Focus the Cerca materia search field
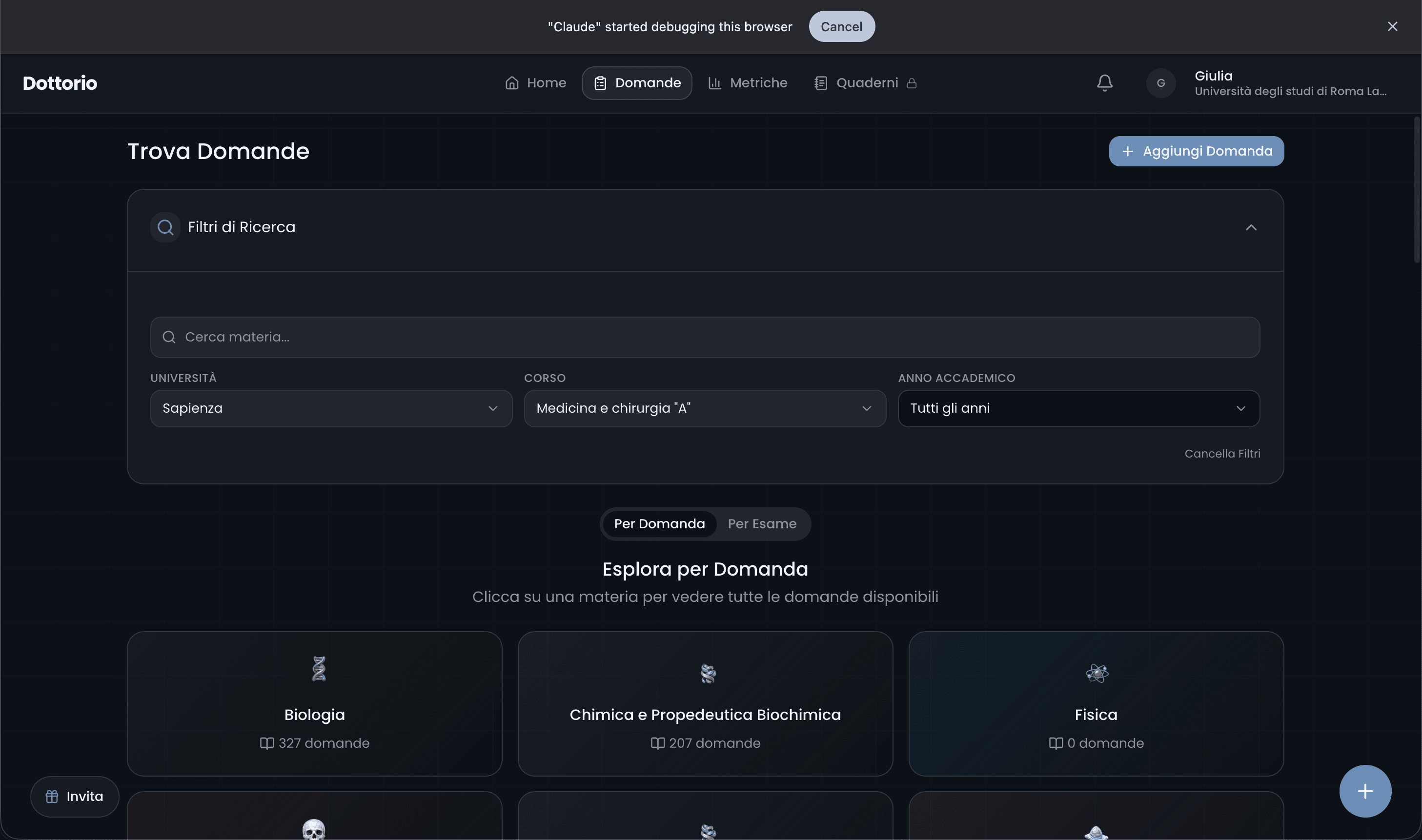 pos(705,338)
